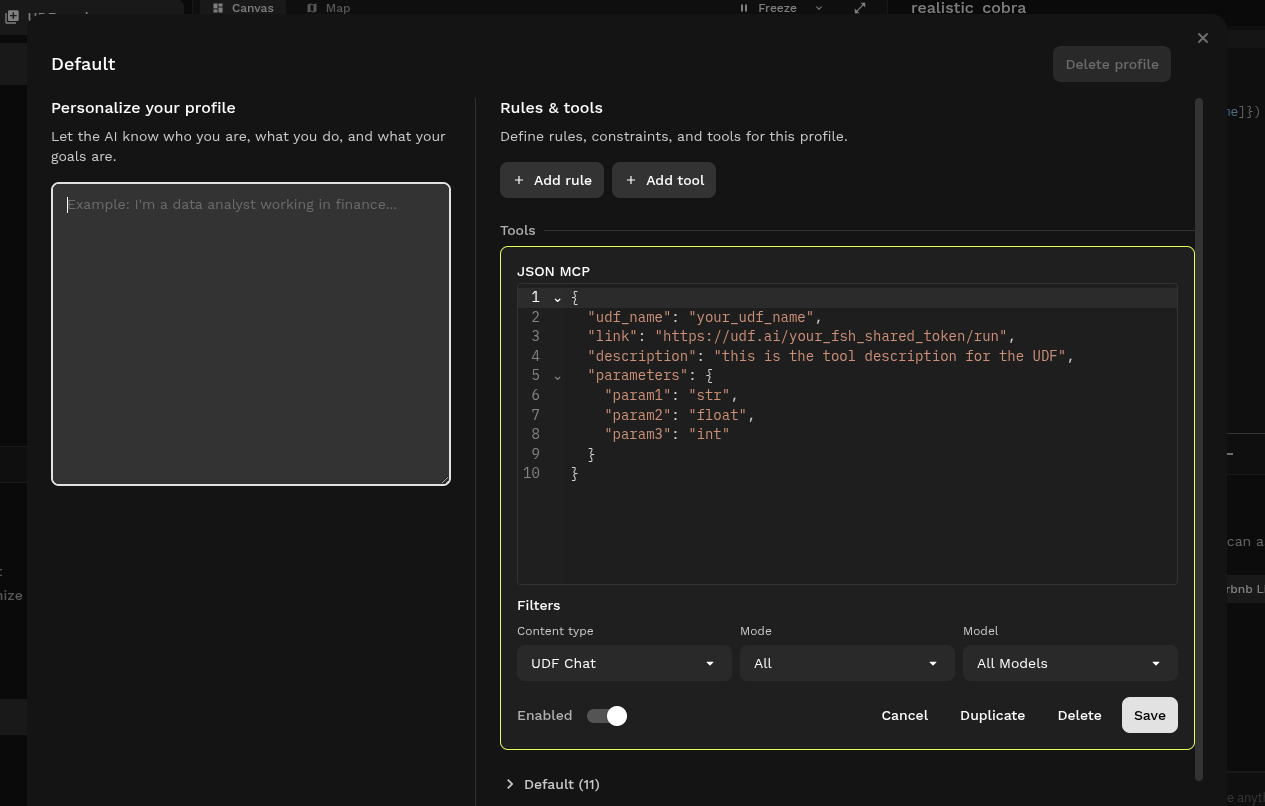This screenshot has height=806, width=1265.
Task: Click the expand fullscreen arrow icon
Action: pyautogui.click(x=859, y=8)
